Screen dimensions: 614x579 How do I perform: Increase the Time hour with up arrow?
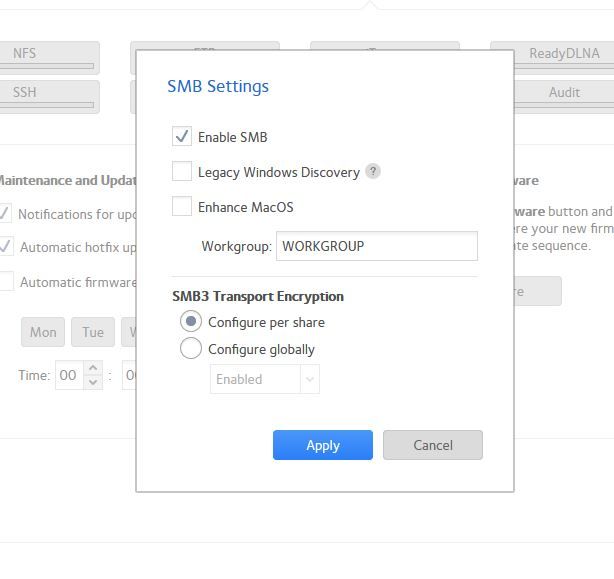[x=93, y=370]
